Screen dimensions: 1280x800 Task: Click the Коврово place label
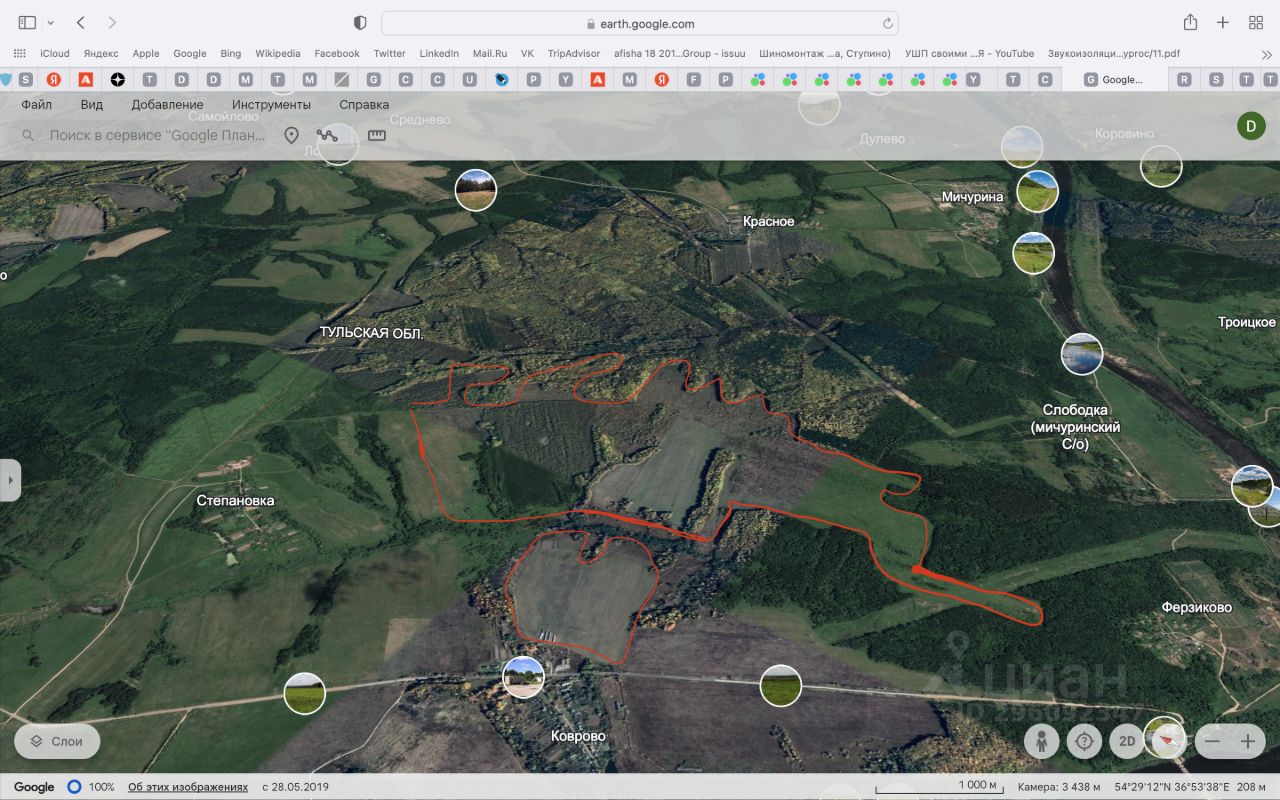[x=579, y=736]
